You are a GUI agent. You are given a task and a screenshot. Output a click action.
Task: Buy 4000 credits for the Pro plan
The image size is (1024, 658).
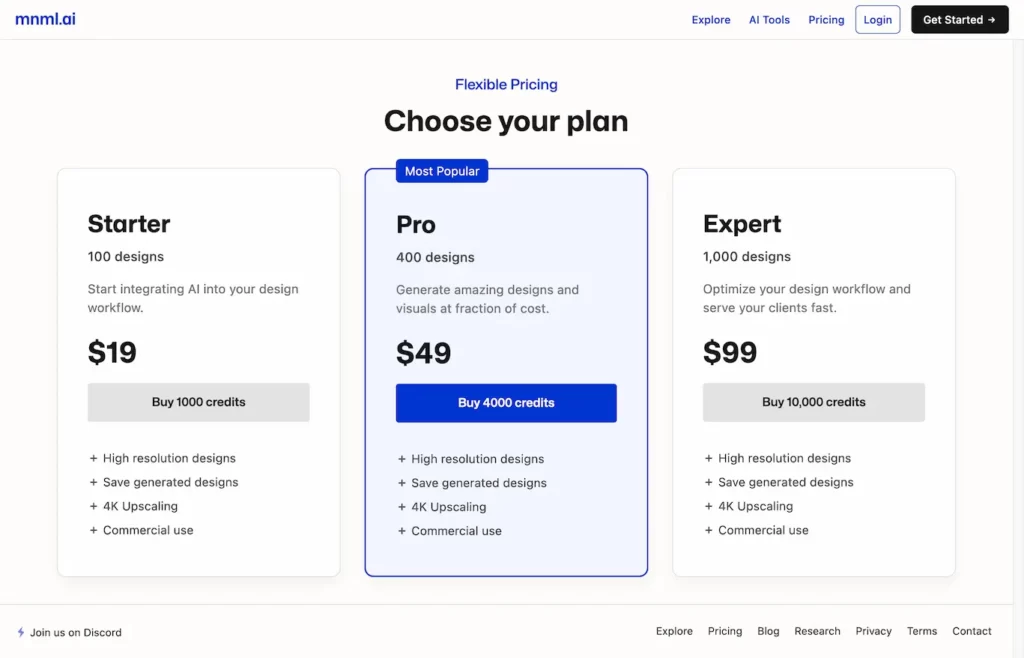[506, 402]
